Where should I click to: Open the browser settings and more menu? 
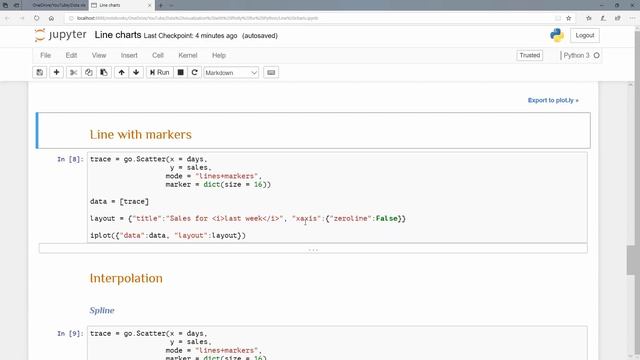pos(633,18)
